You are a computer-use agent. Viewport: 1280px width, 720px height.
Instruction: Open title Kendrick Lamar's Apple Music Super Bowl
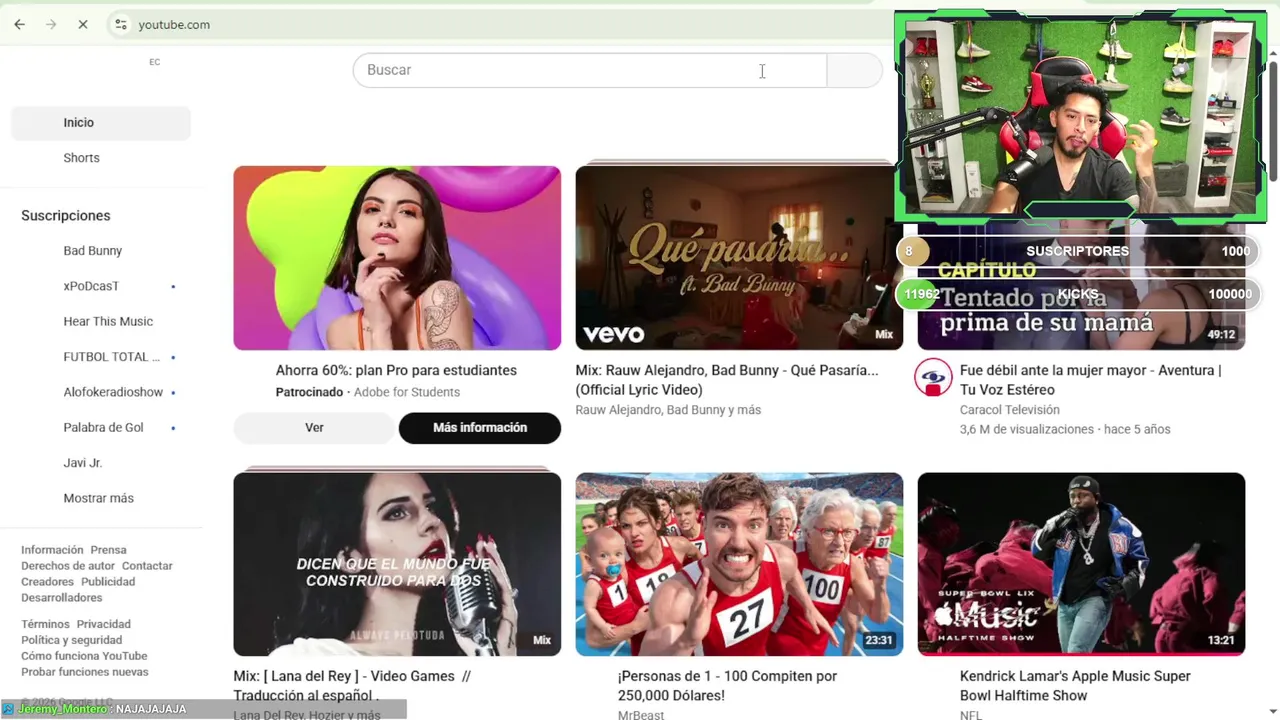click(1075, 686)
